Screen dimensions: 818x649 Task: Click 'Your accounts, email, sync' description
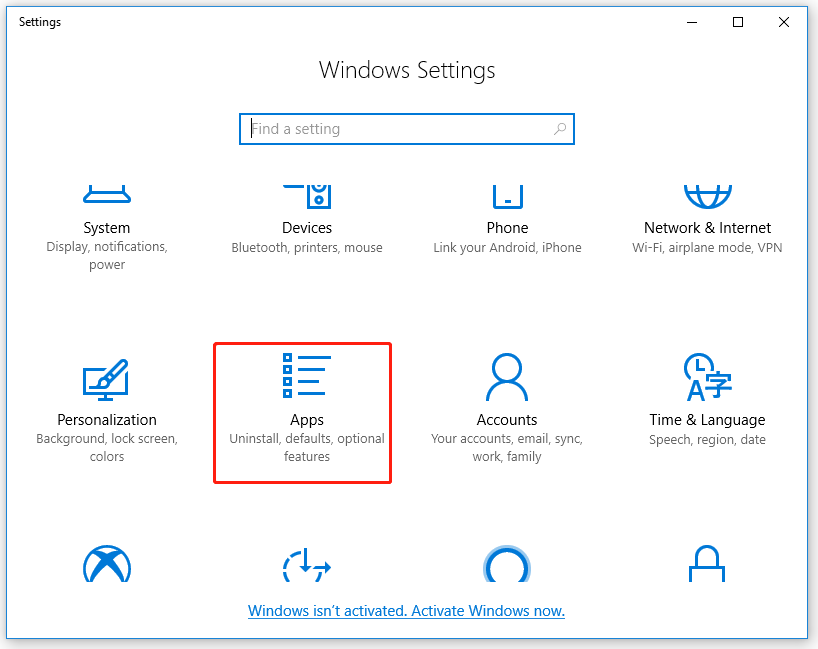coord(507,439)
